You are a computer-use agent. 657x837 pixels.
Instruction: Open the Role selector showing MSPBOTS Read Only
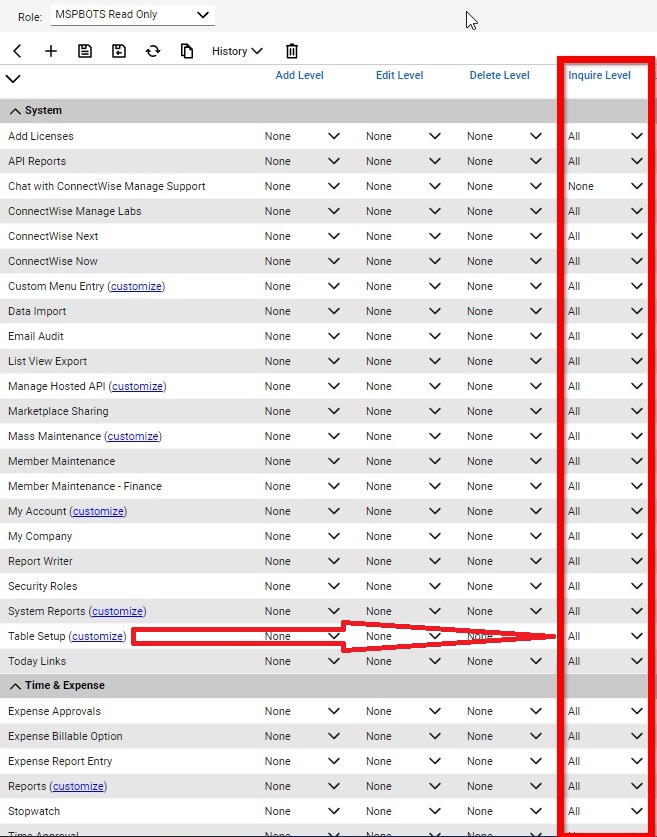[x=132, y=15]
